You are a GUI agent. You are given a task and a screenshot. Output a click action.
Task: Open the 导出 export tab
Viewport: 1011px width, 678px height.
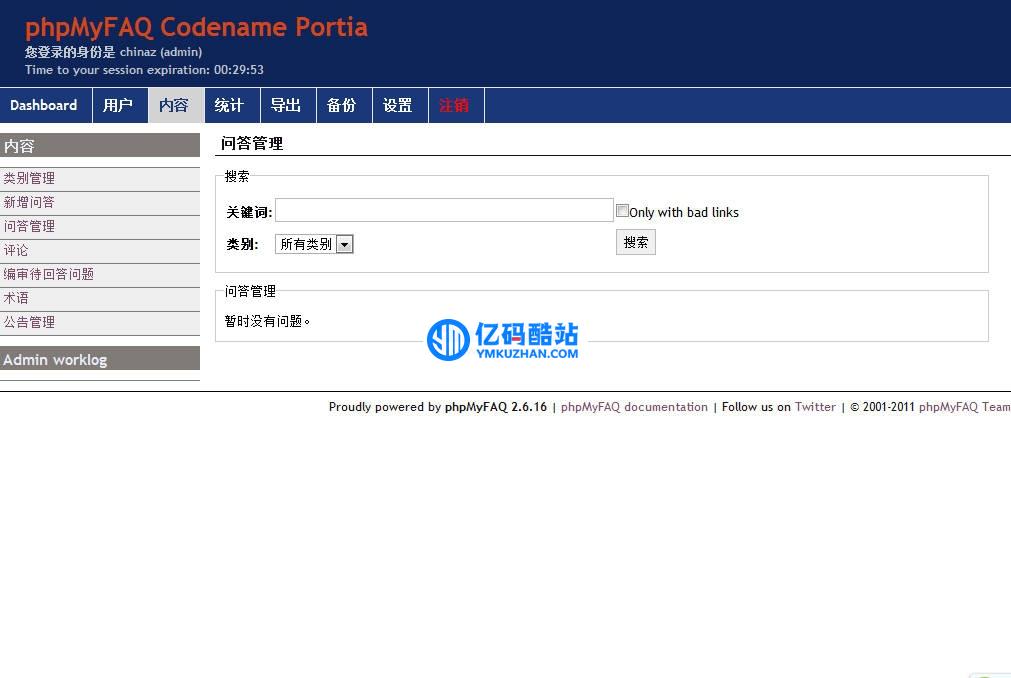point(287,105)
